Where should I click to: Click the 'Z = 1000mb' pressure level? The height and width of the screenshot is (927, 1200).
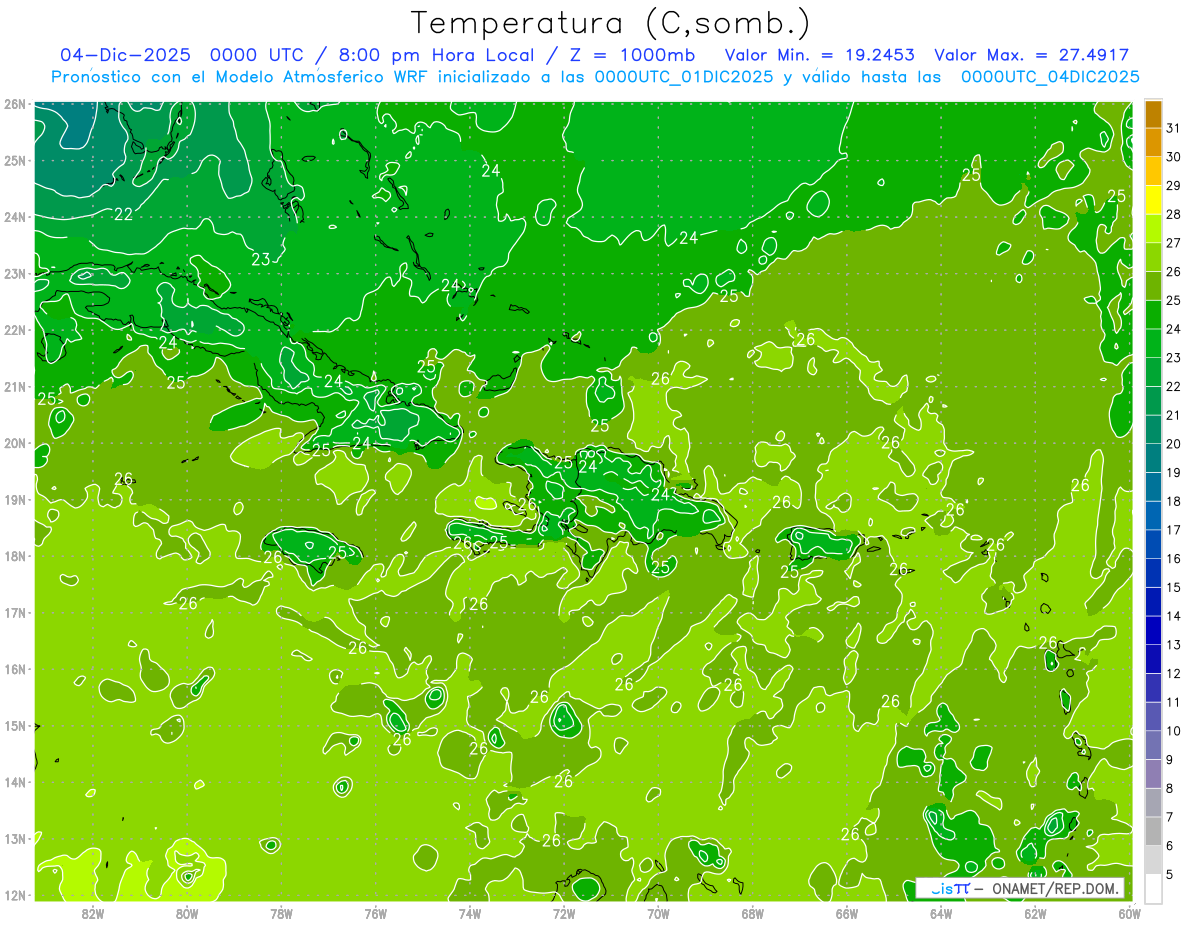coord(633,55)
